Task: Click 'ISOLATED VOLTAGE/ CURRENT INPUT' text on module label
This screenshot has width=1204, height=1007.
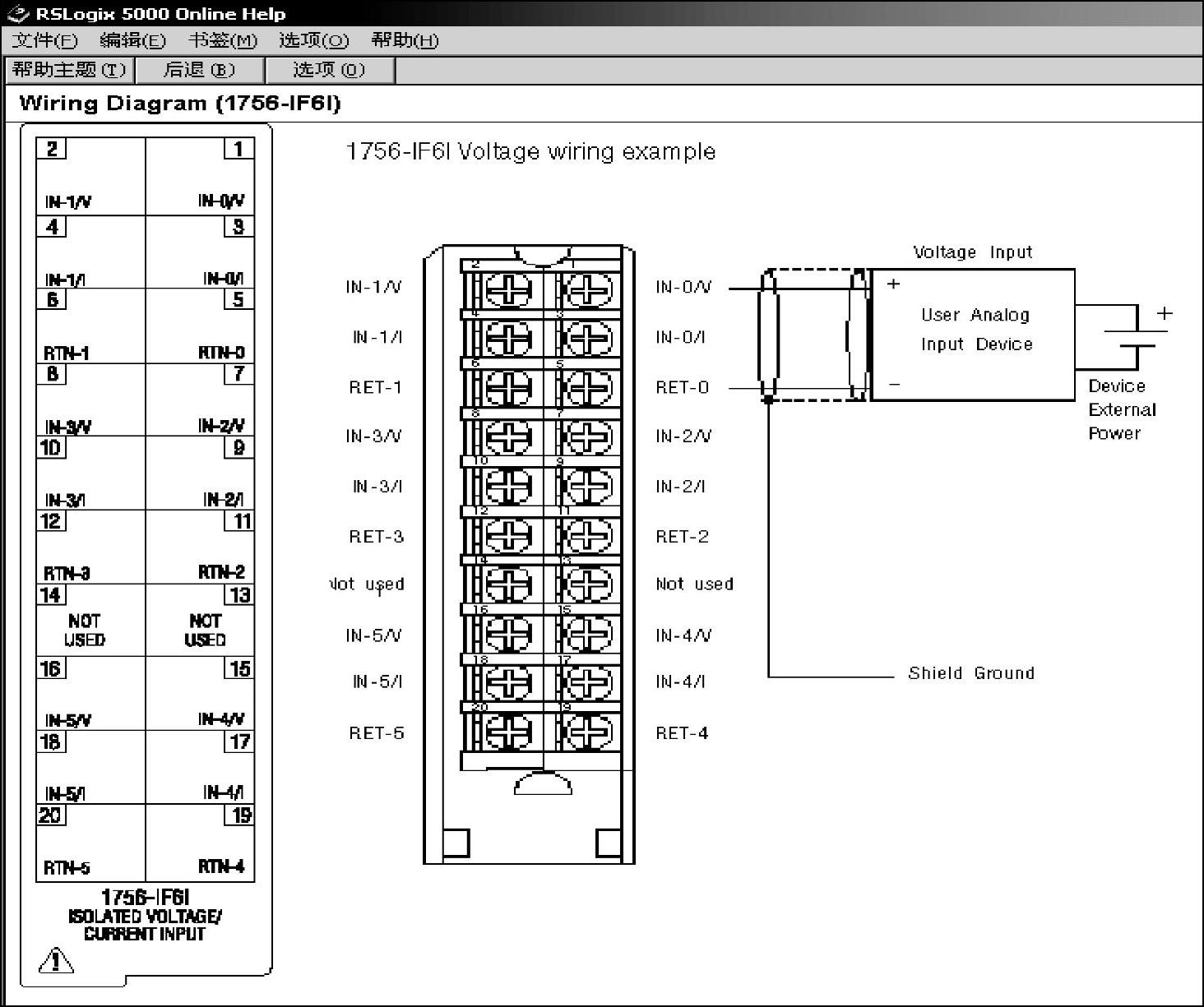Action: (145, 925)
